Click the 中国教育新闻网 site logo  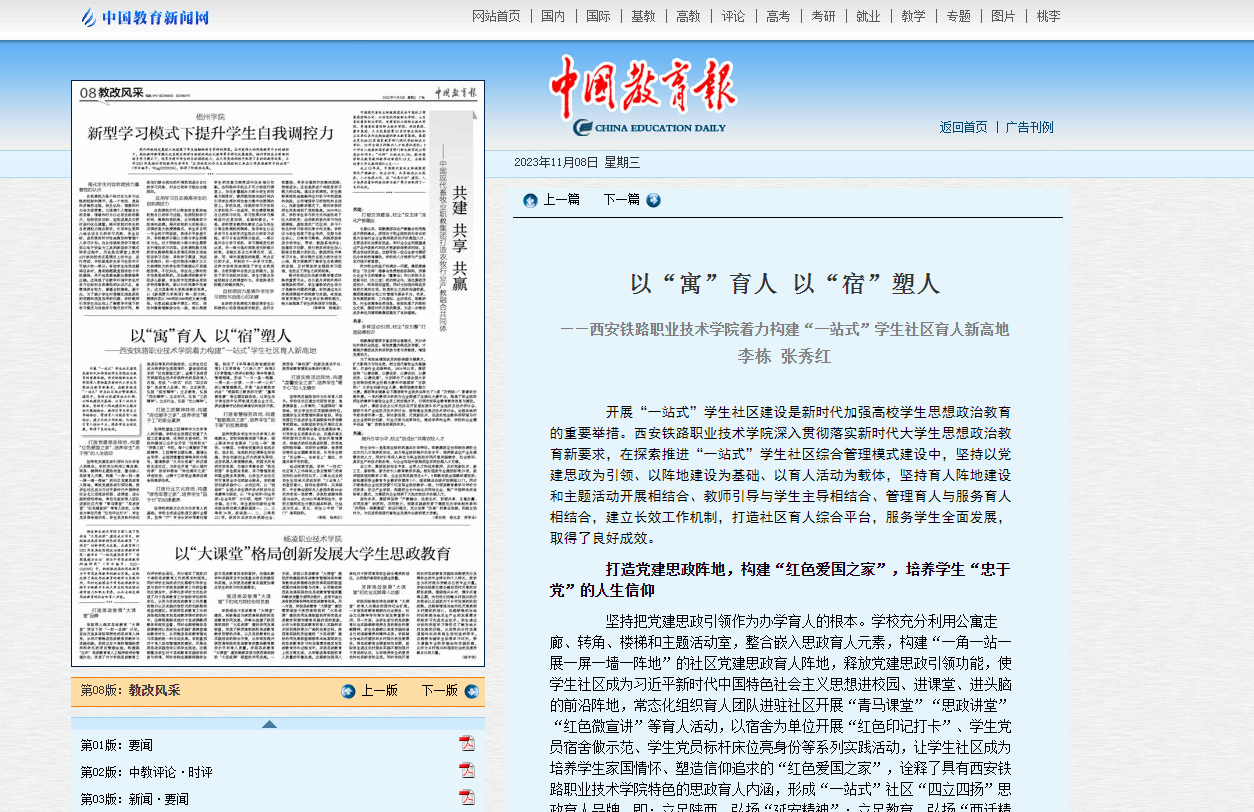pos(145,17)
